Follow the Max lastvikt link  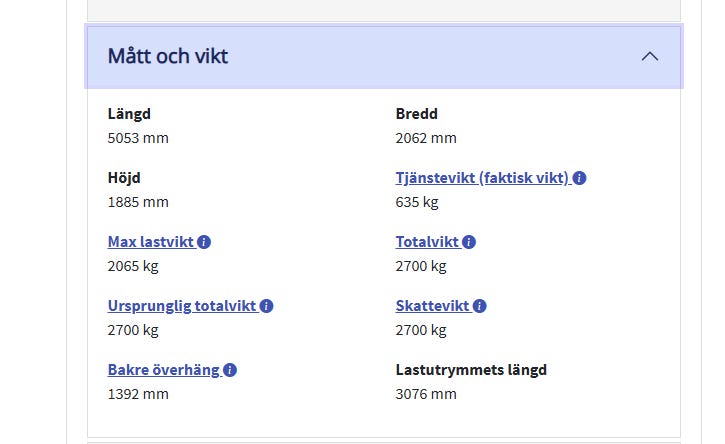point(150,242)
